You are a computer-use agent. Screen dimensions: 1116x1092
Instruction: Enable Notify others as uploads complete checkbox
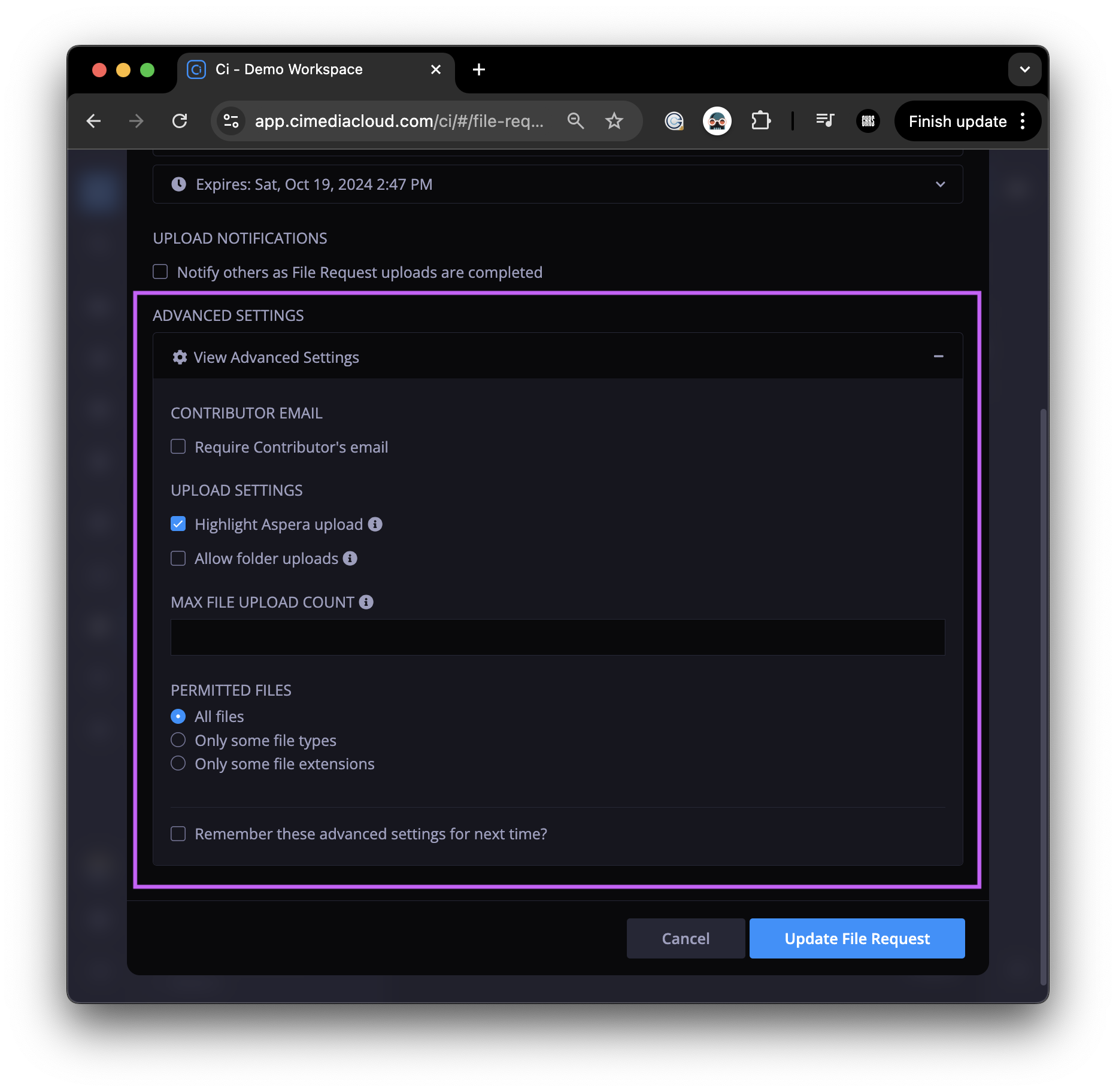(160, 272)
